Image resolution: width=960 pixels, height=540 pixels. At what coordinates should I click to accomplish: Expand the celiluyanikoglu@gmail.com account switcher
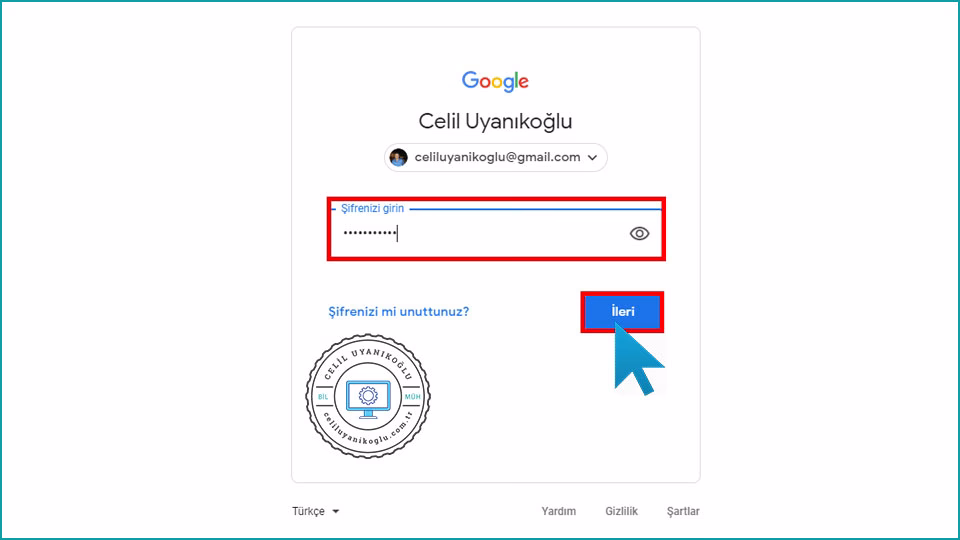(495, 157)
